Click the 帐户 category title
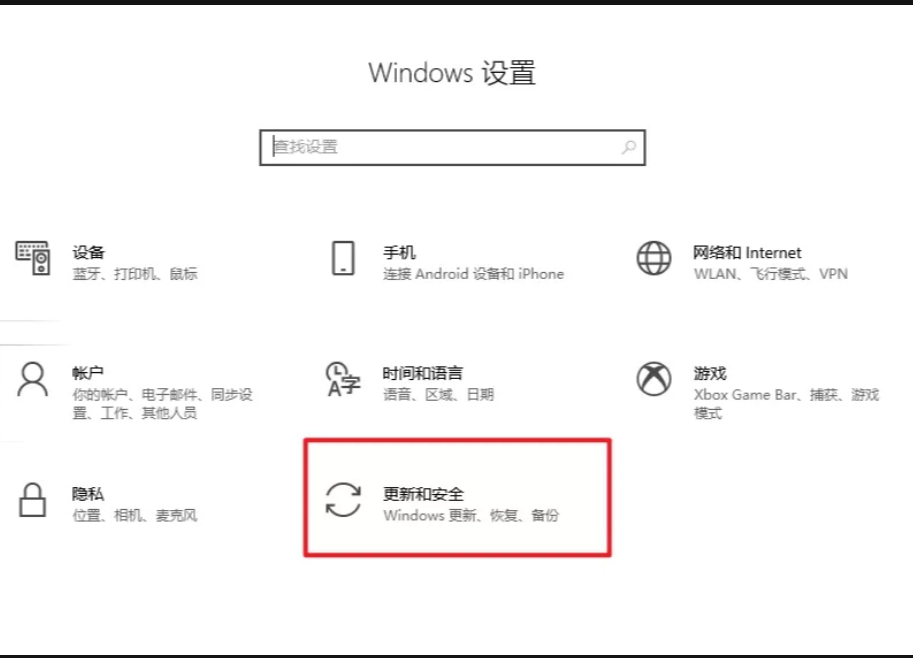This screenshot has height=658, width=913. [x=88, y=373]
